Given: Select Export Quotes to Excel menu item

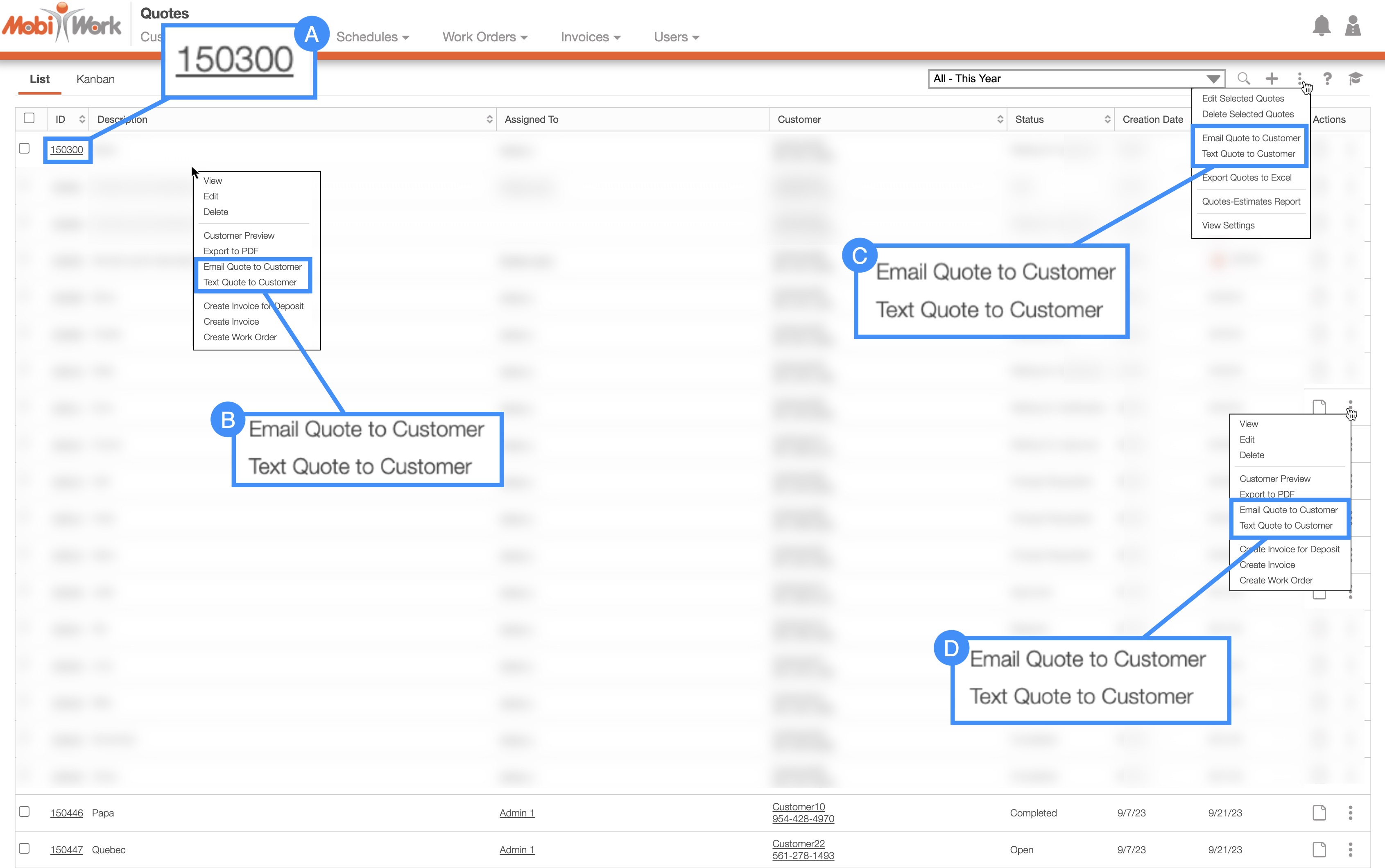Looking at the screenshot, I should (x=1247, y=178).
